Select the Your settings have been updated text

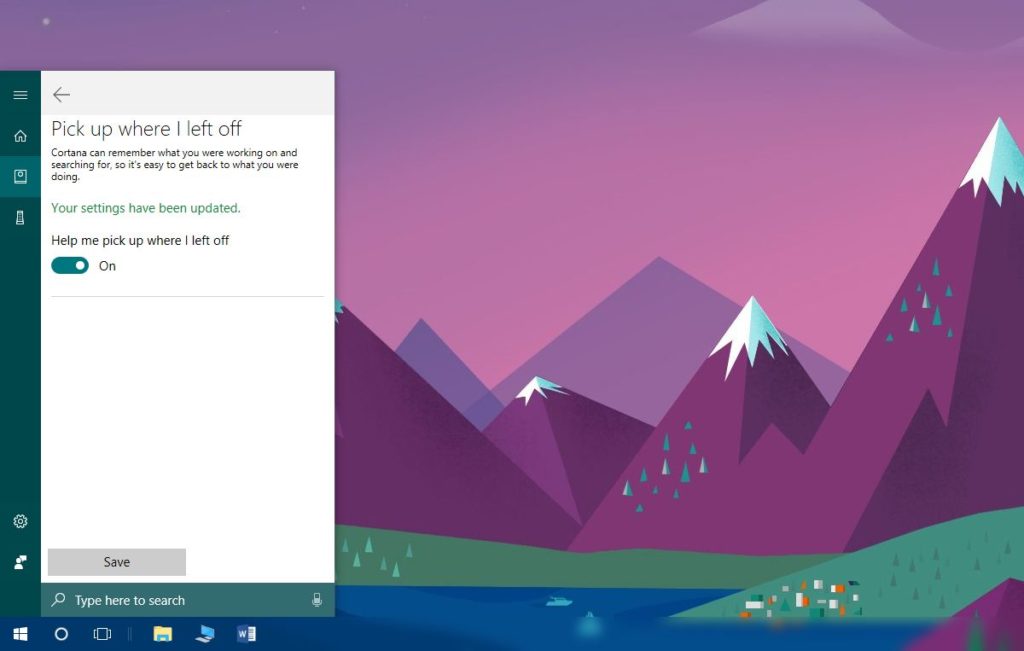click(x=146, y=208)
